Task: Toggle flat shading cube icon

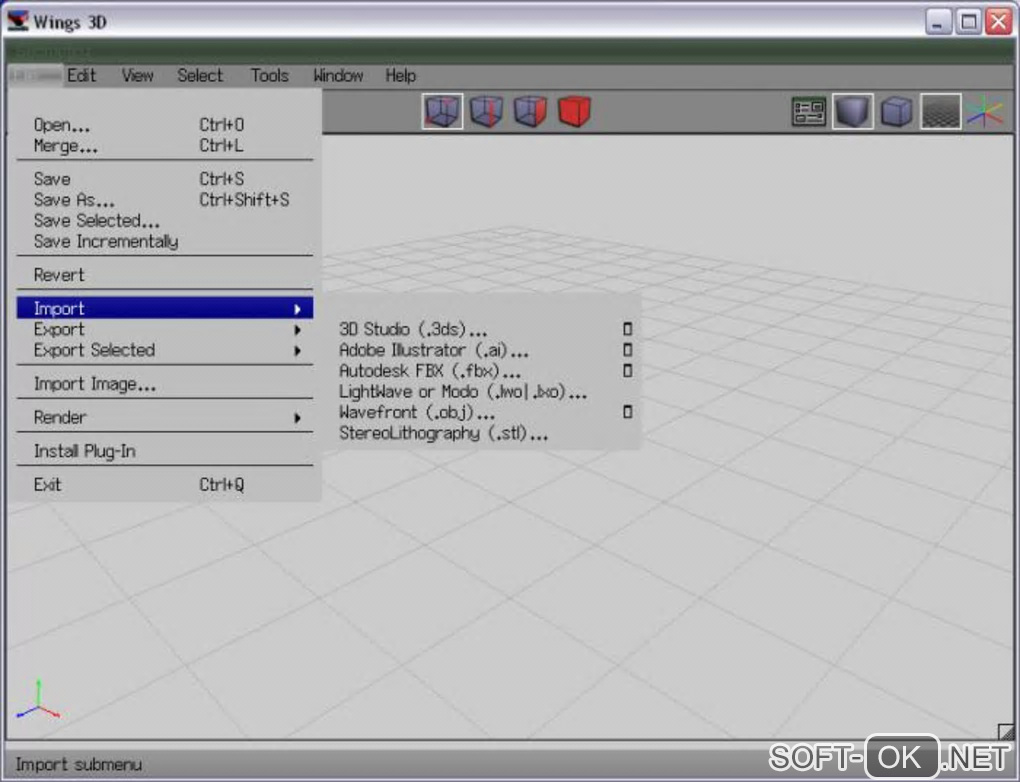Action: pyautogui.click(x=853, y=111)
